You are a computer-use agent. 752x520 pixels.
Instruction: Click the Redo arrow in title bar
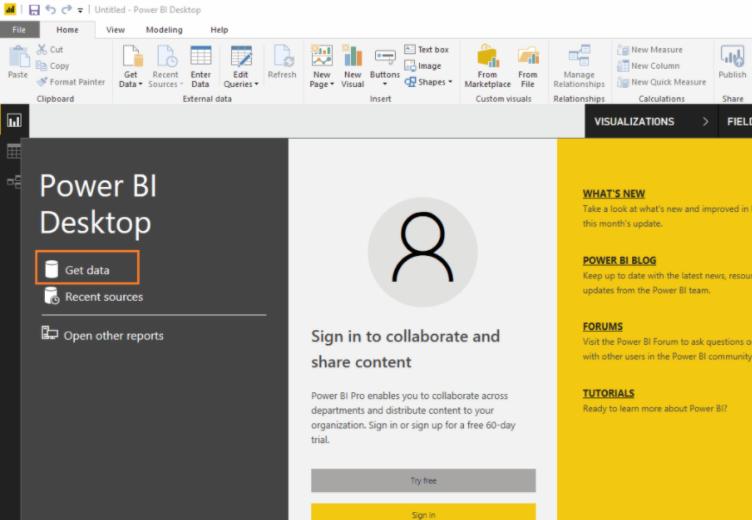click(66, 10)
